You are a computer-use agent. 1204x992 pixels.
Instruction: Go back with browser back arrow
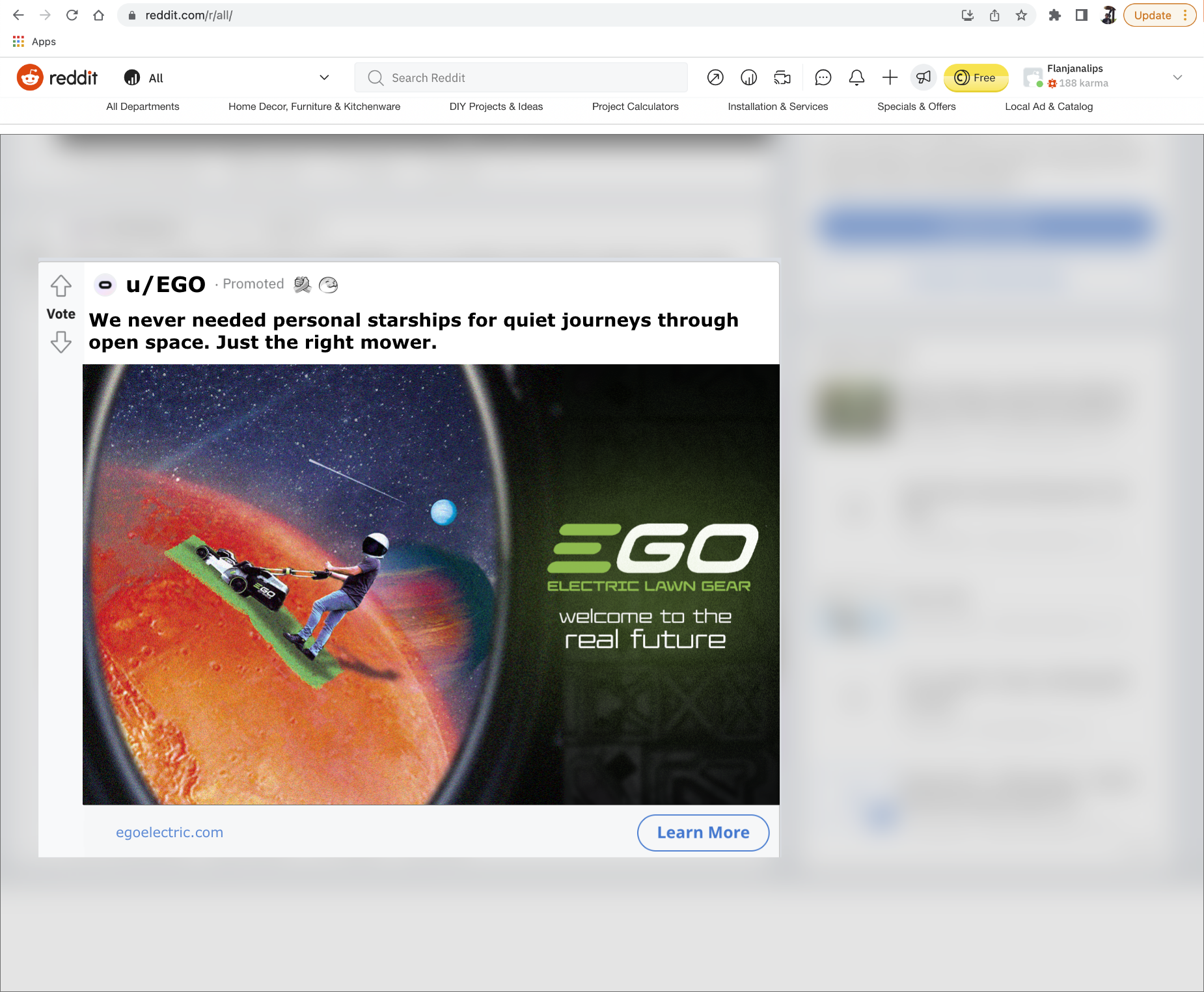click(x=18, y=15)
